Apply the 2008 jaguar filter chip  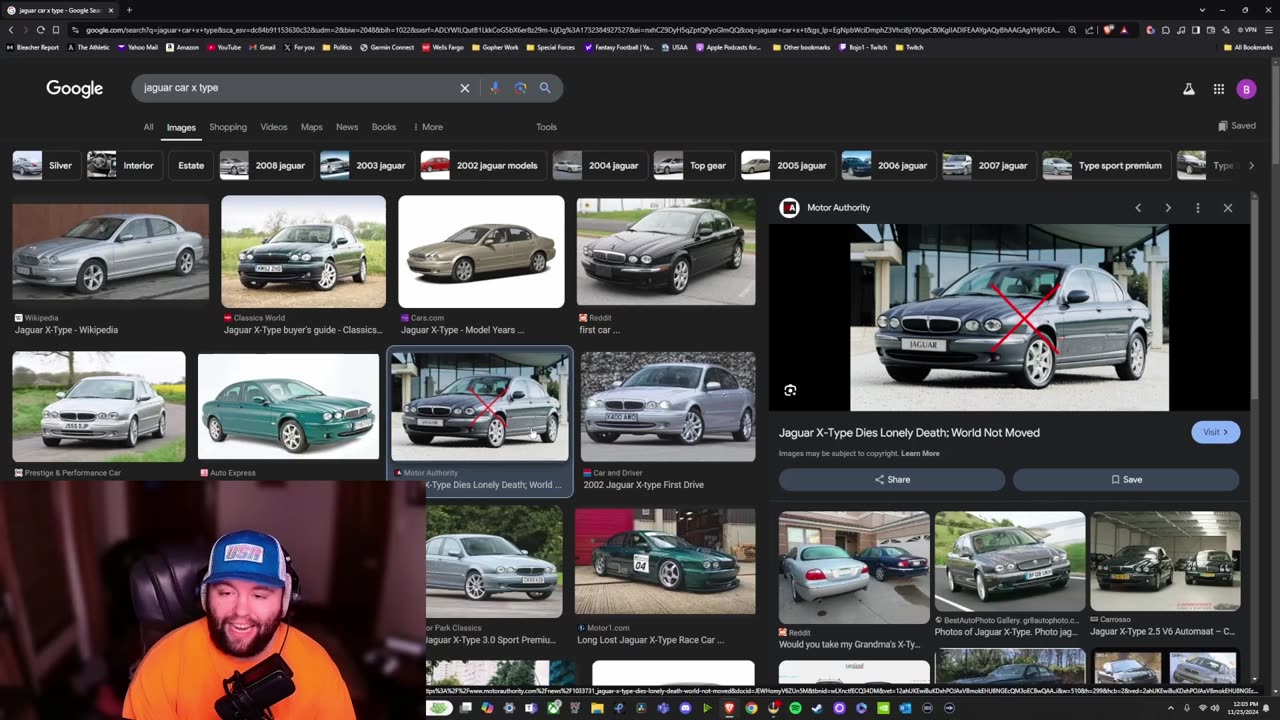click(x=265, y=165)
